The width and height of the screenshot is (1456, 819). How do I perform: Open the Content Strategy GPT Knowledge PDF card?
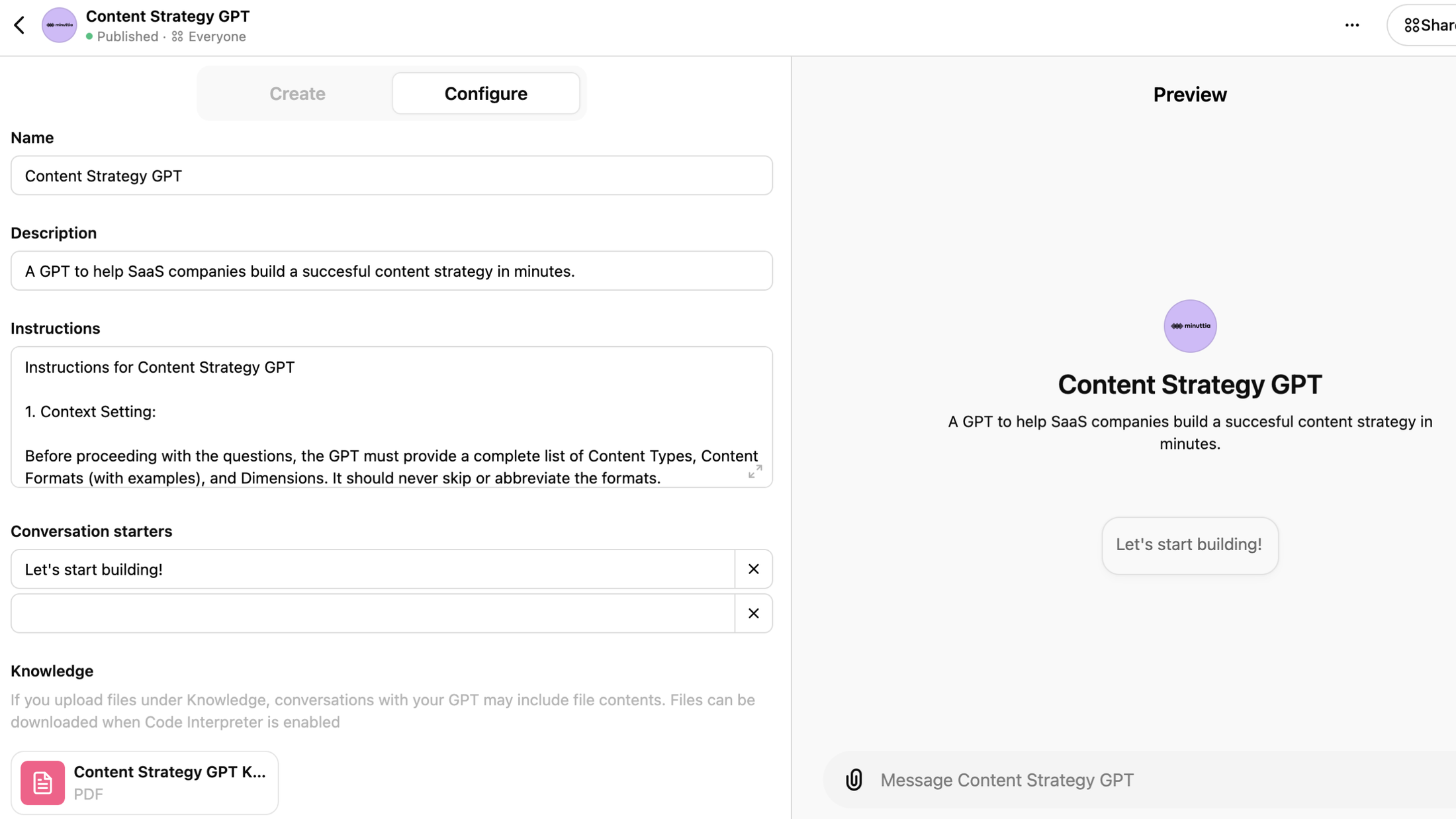pyautogui.click(x=144, y=782)
